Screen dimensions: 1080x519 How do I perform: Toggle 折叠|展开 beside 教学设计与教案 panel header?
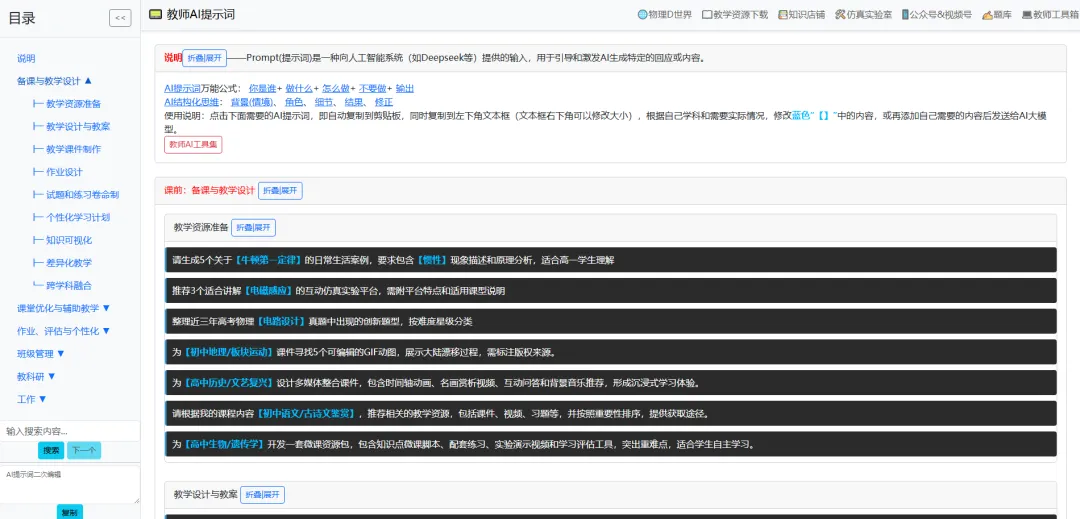pos(262,495)
